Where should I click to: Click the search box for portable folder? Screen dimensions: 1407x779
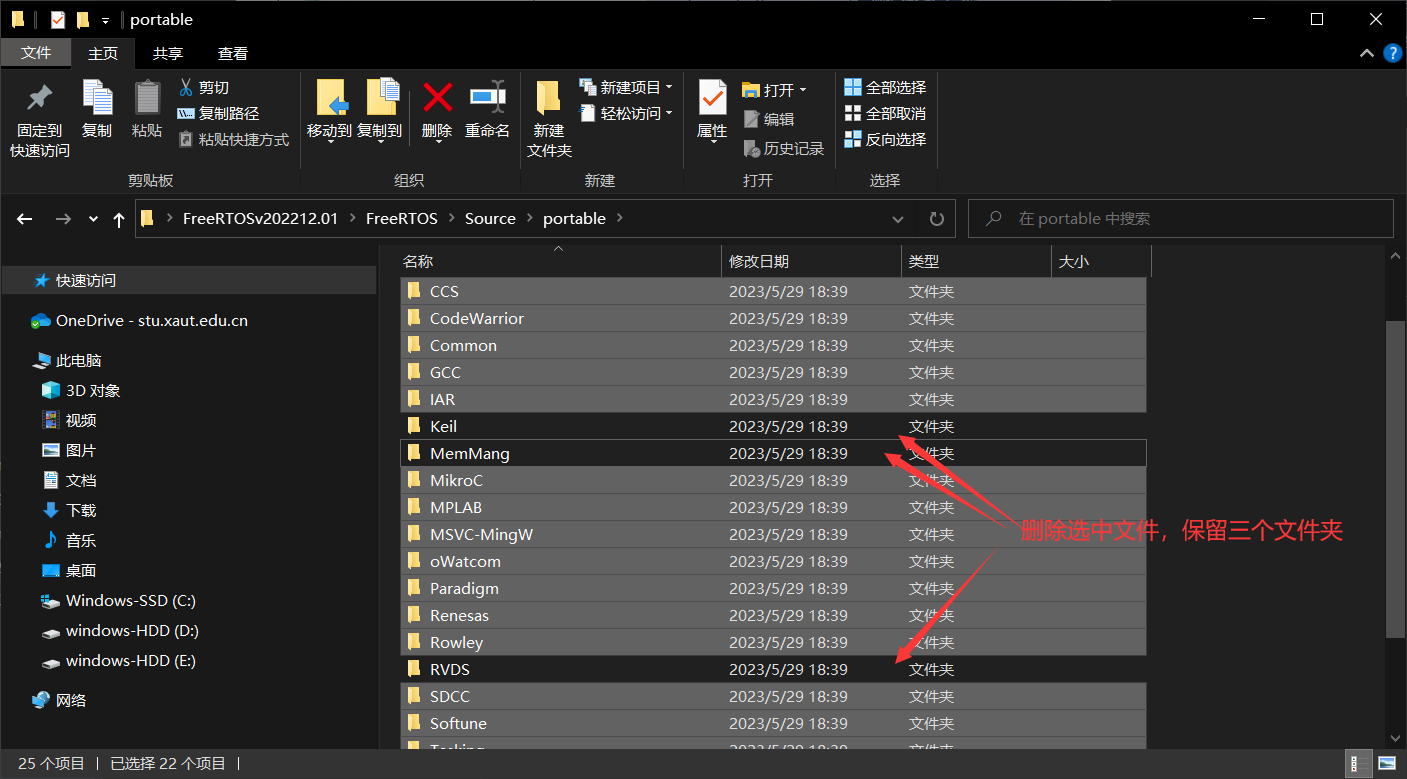click(1180, 219)
